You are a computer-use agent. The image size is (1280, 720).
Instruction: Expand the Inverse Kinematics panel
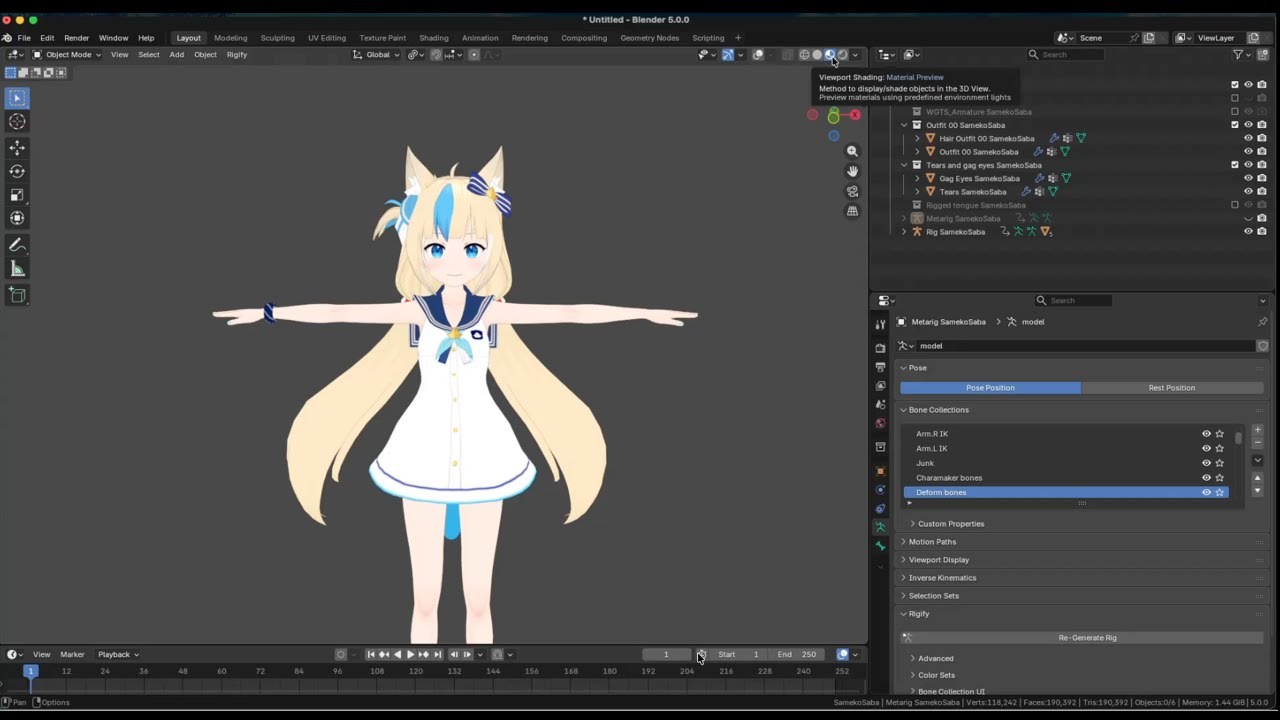point(942,578)
